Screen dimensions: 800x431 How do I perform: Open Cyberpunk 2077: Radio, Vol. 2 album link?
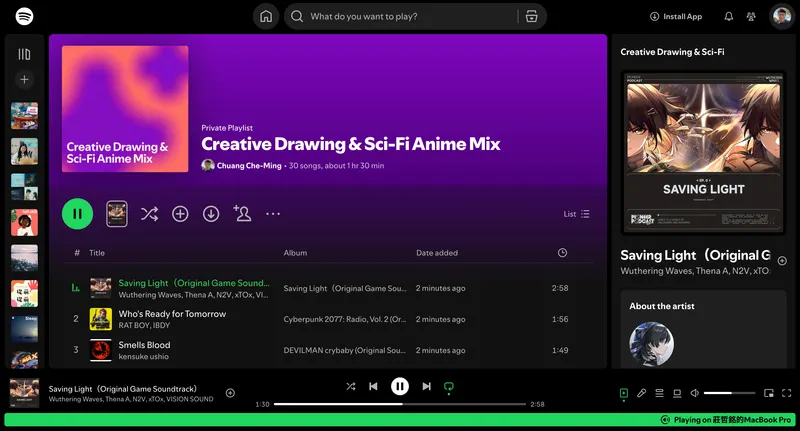tap(345, 319)
